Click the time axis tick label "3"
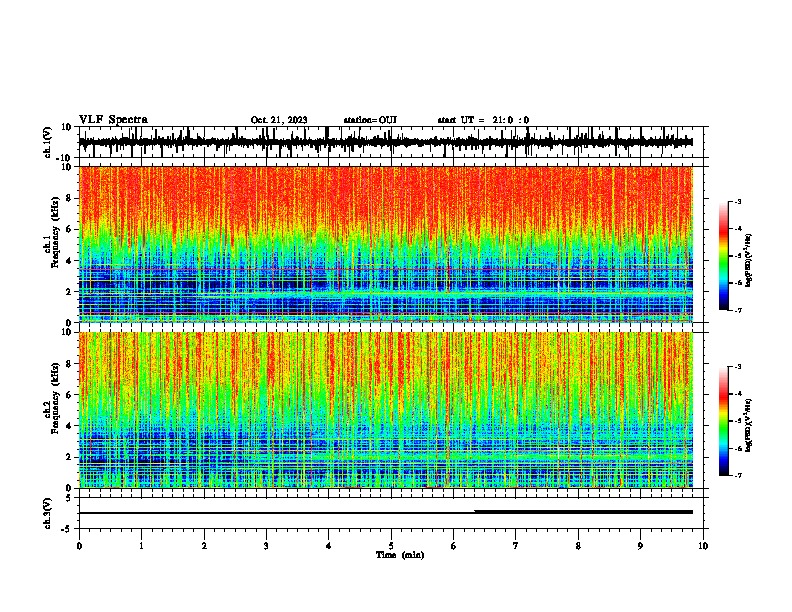792x612 pixels. (x=266, y=546)
